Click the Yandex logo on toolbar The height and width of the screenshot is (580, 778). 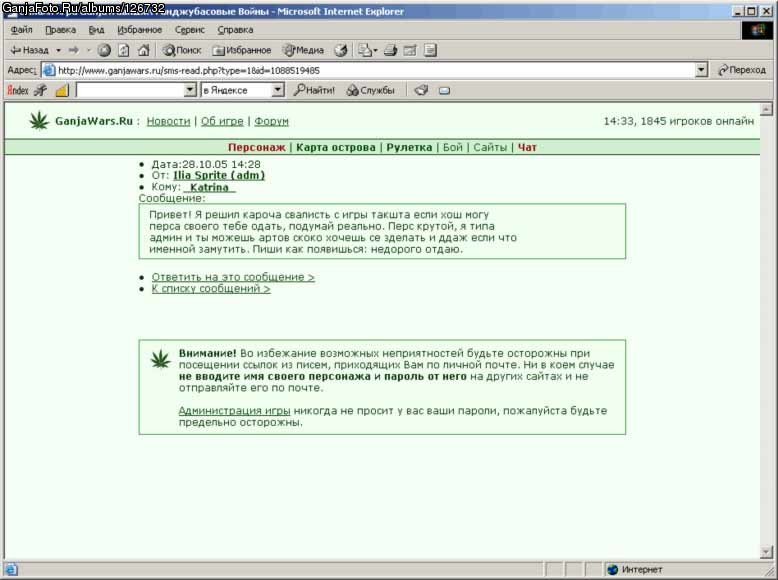(x=17, y=90)
